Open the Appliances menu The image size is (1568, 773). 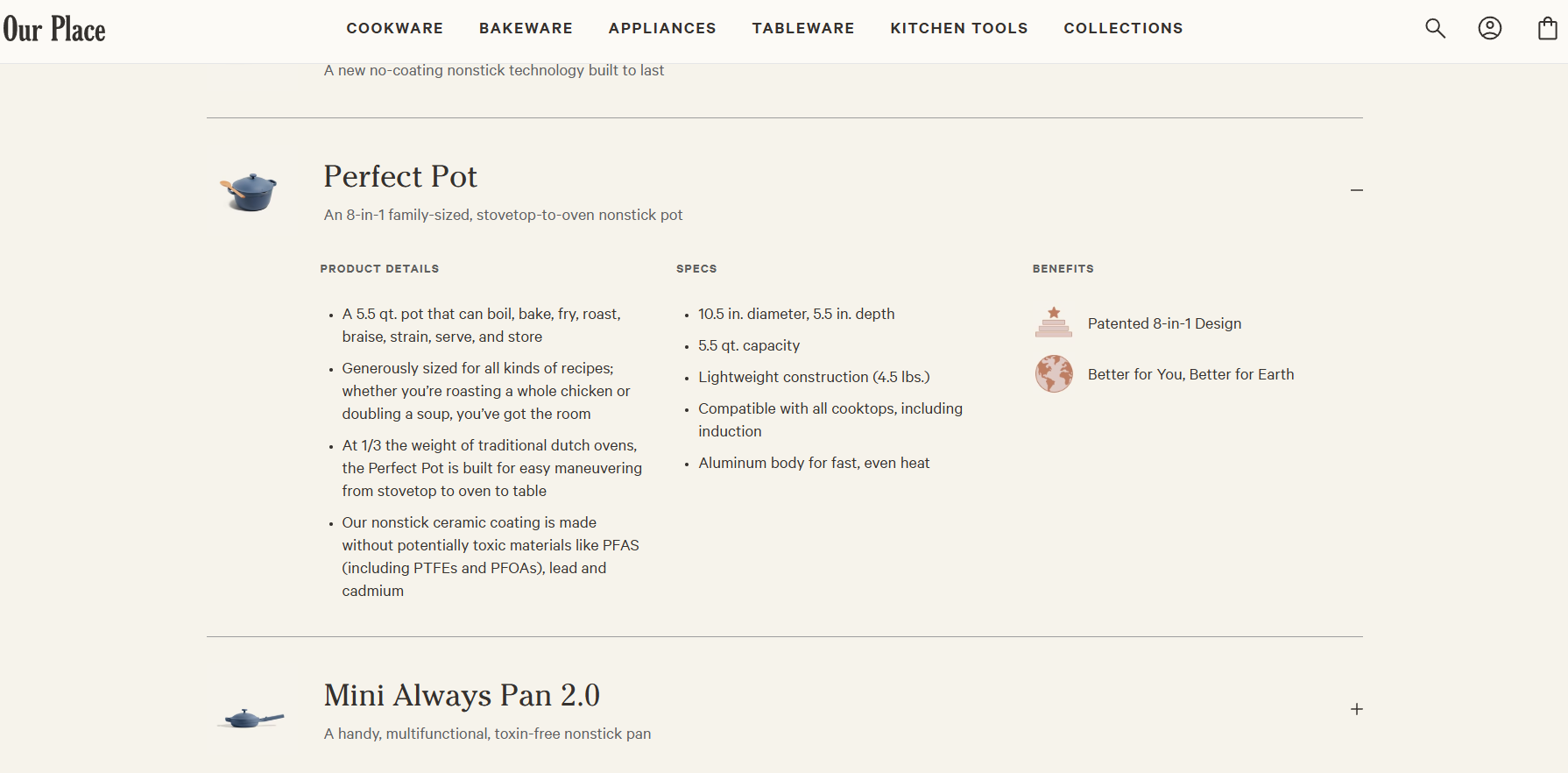[x=662, y=28]
